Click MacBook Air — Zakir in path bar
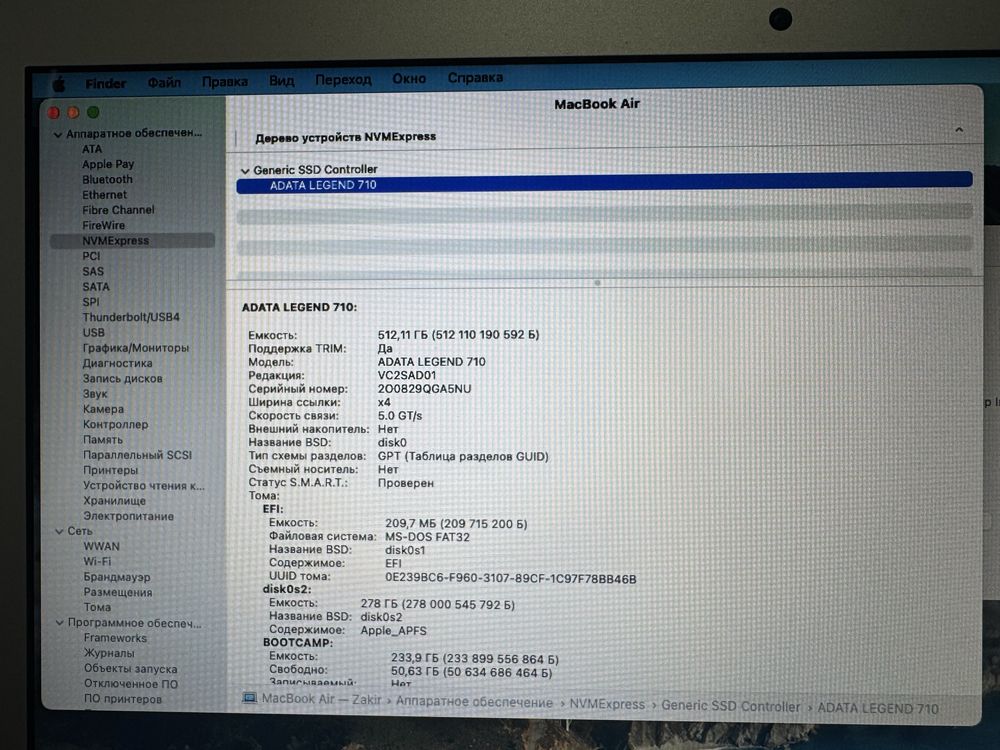The width and height of the screenshot is (1000, 750). [321, 699]
